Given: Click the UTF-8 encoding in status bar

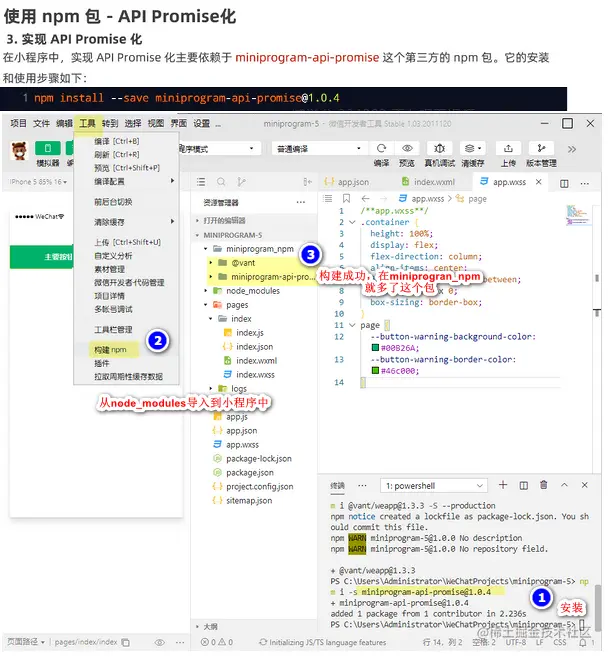Looking at the screenshot, I should click(x=516, y=642).
